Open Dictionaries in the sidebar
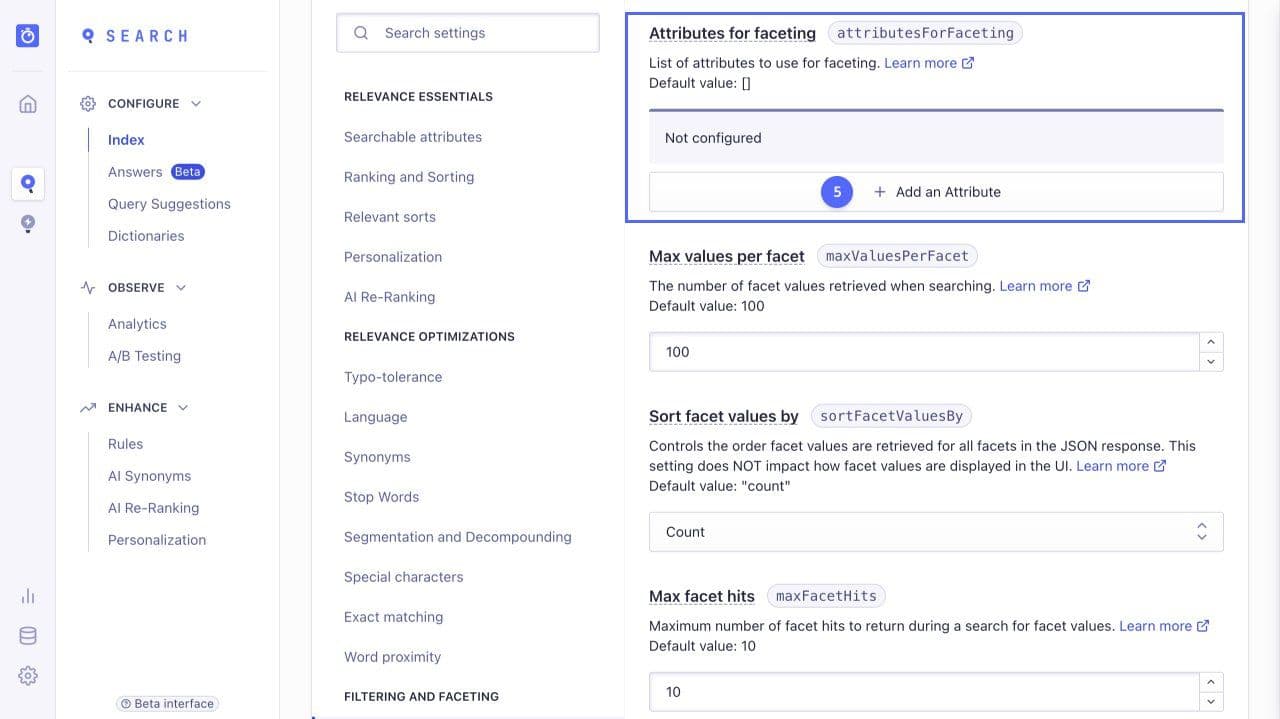The height and width of the screenshot is (719, 1280). [x=146, y=236]
